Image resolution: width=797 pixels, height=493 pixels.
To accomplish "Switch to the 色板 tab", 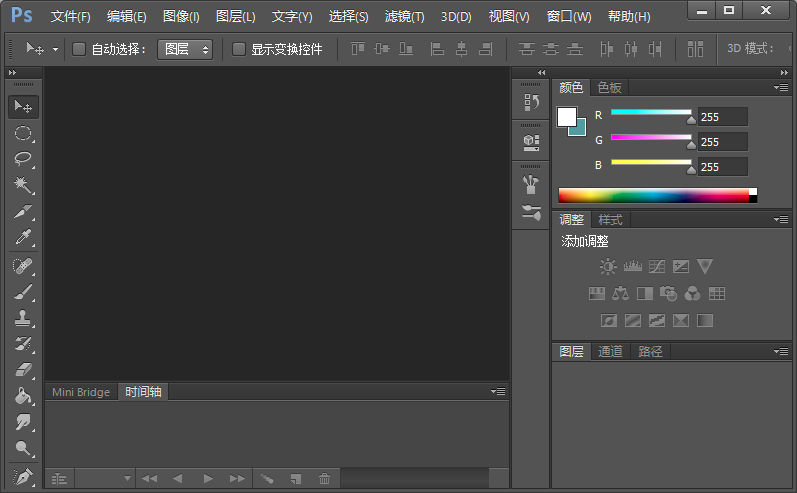I will [609, 88].
